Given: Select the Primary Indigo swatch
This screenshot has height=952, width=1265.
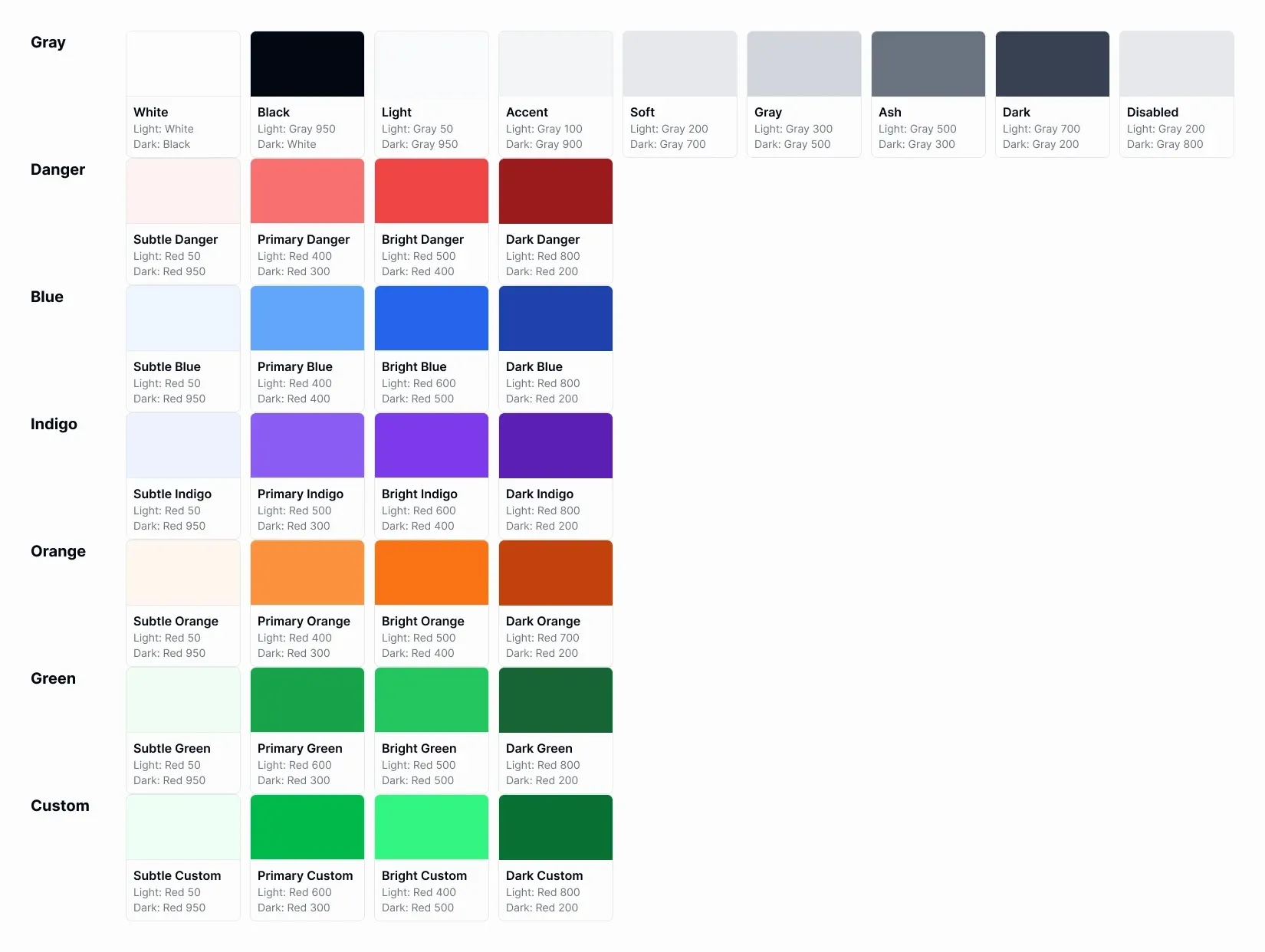Looking at the screenshot, I should pyautogui.click(x=307, y=445).
